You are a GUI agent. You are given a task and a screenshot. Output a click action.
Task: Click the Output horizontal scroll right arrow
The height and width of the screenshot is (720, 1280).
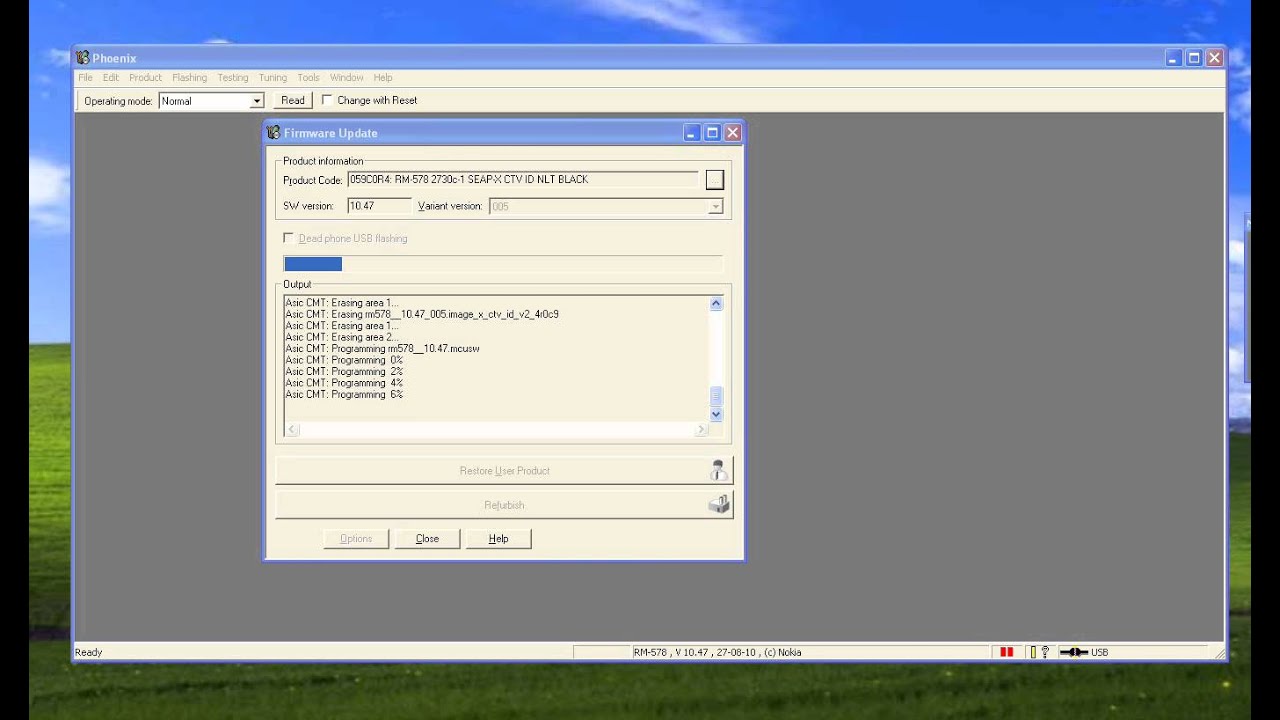(701, 430)
